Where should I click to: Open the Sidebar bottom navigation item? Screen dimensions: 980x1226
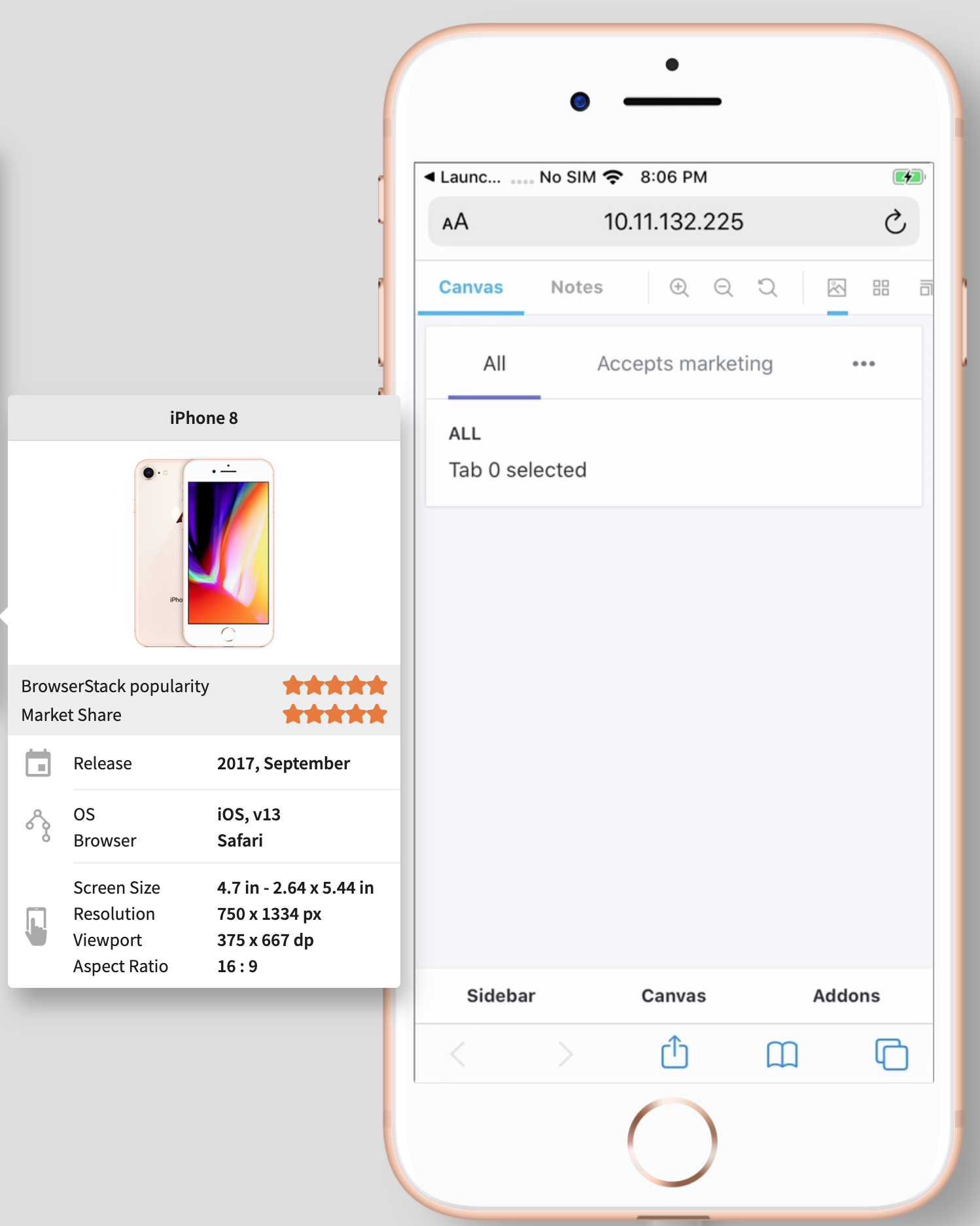pyautogui.click(x=501, y=996)
